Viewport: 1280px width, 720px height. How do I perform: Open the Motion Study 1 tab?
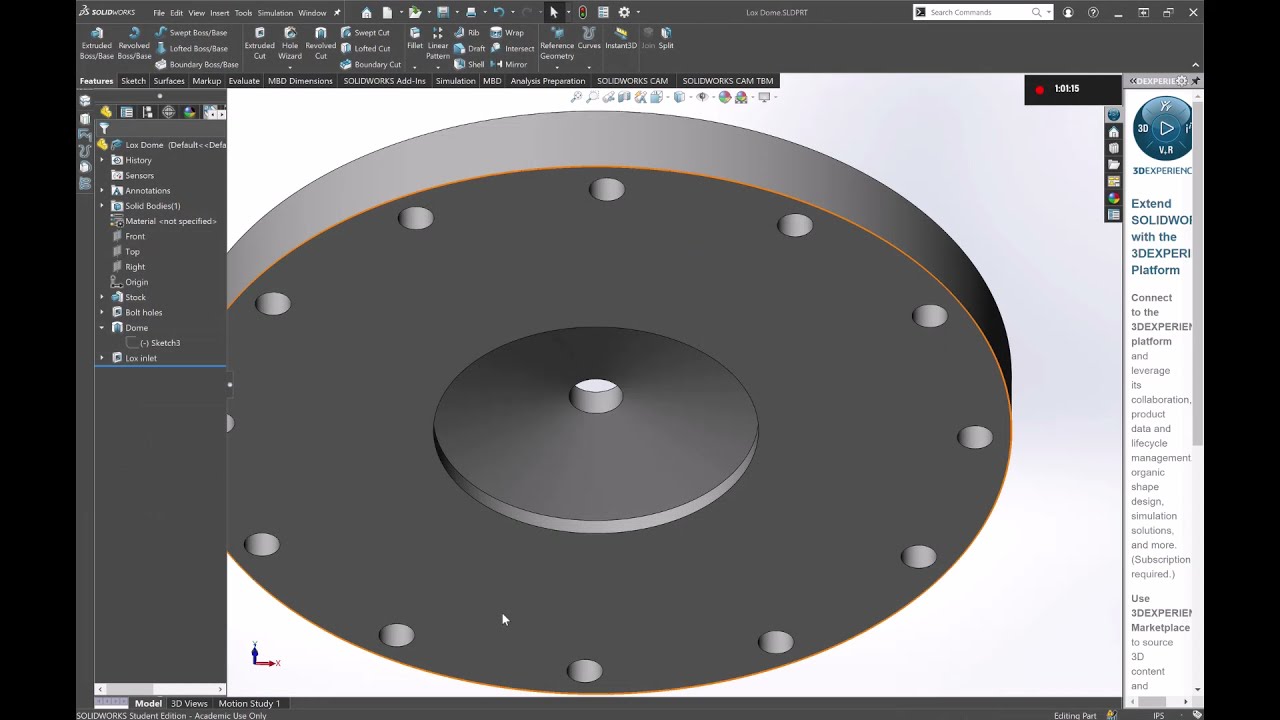249,703
